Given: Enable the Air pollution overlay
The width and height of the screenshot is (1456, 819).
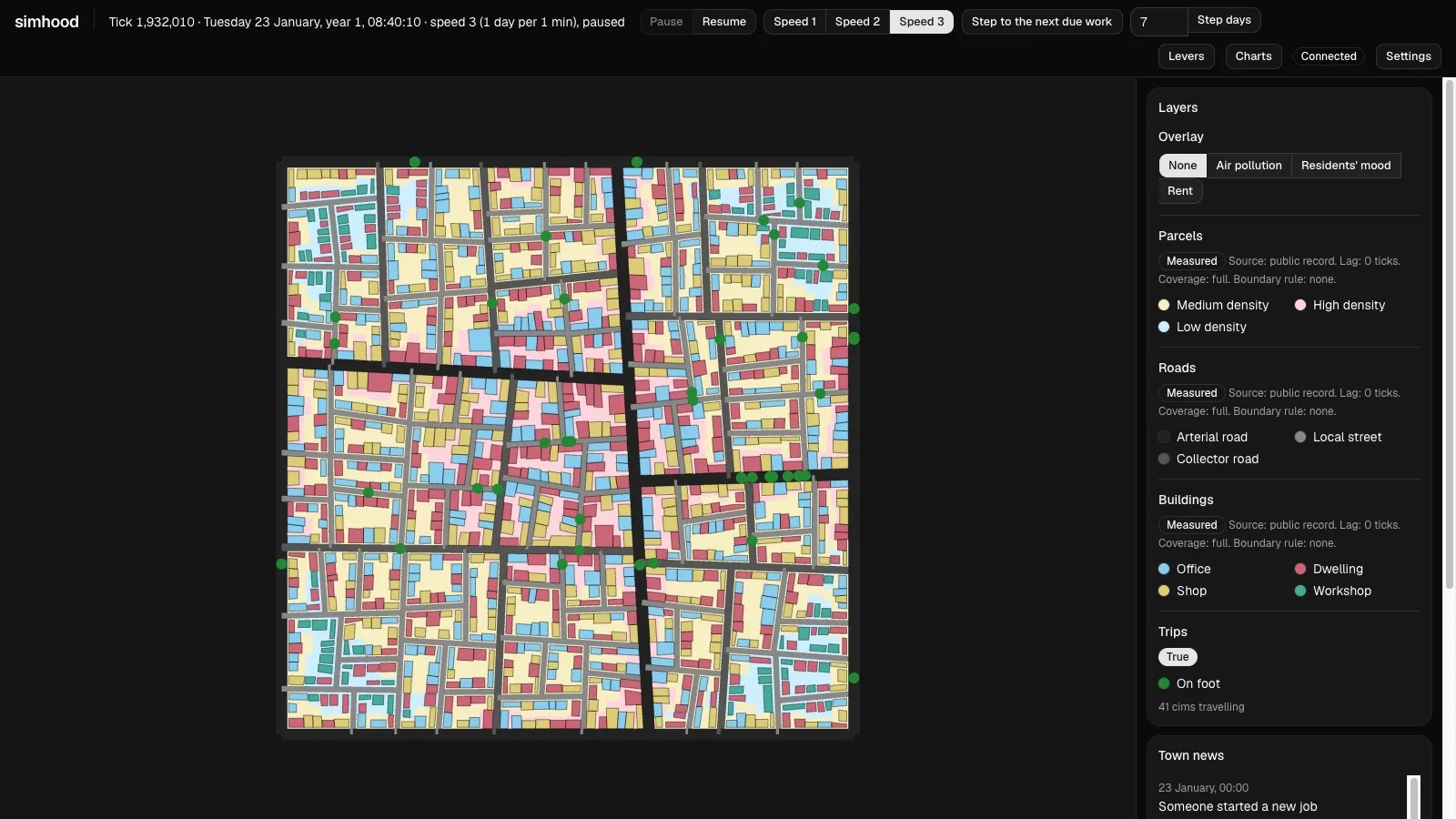Looking at the screenshot, I should click(x=1249, y=166).
